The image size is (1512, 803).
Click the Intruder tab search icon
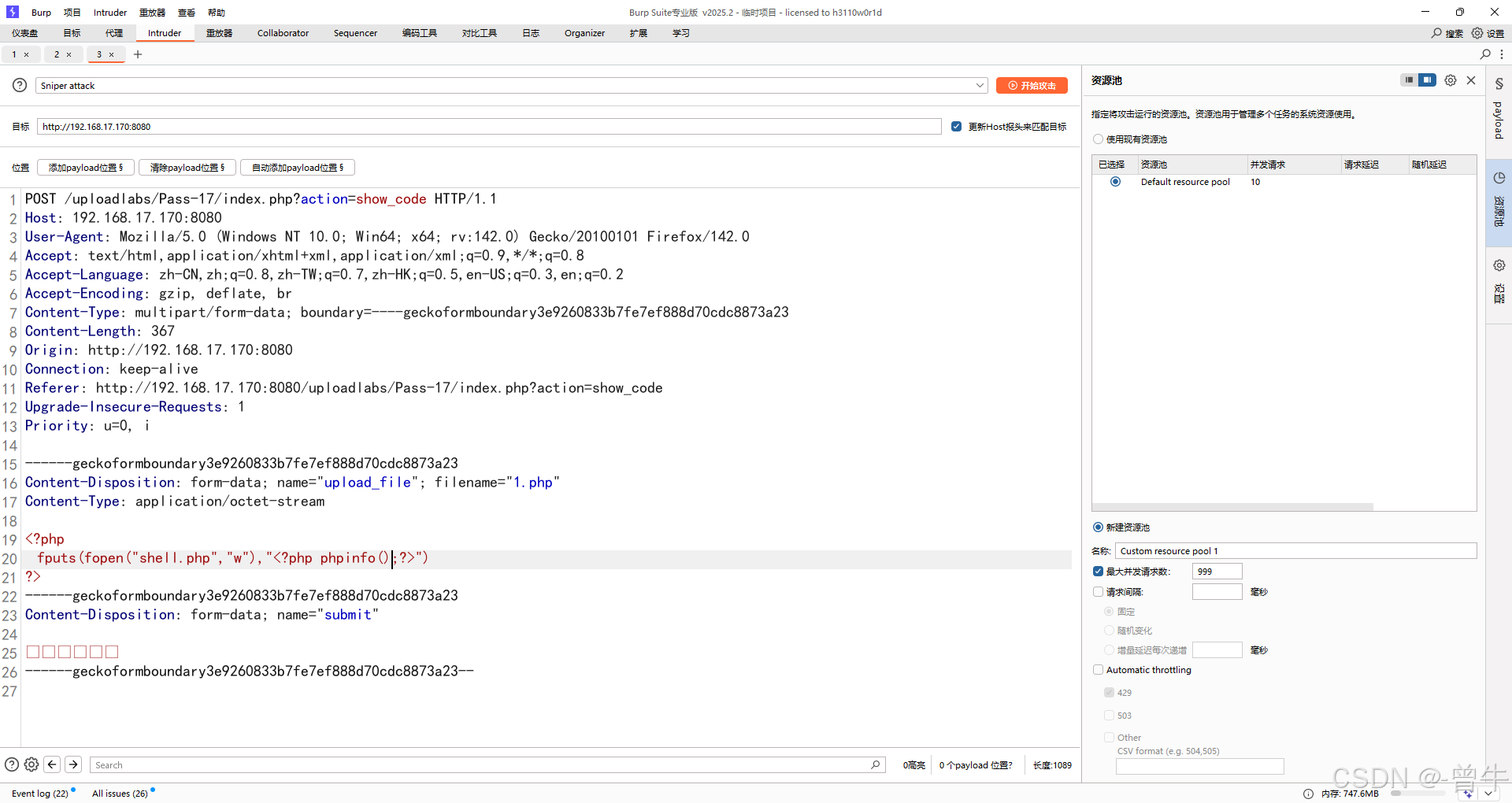pyautogui.click(x=1485, y=54)
